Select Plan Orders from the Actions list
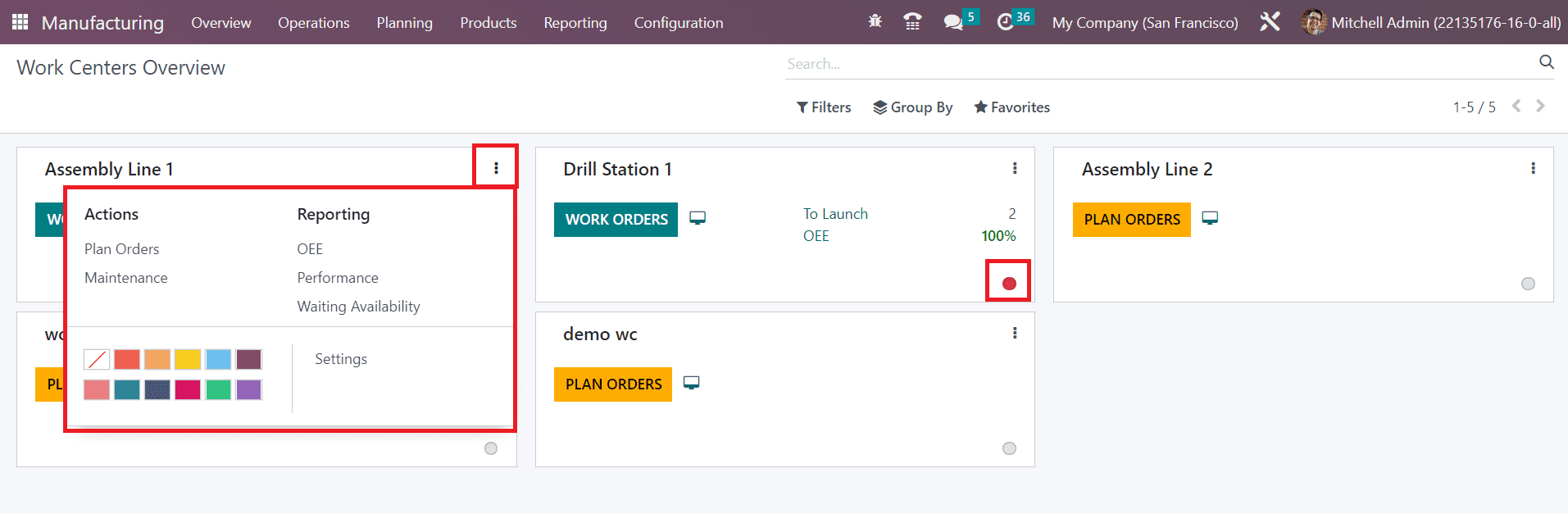 point(122,249)
